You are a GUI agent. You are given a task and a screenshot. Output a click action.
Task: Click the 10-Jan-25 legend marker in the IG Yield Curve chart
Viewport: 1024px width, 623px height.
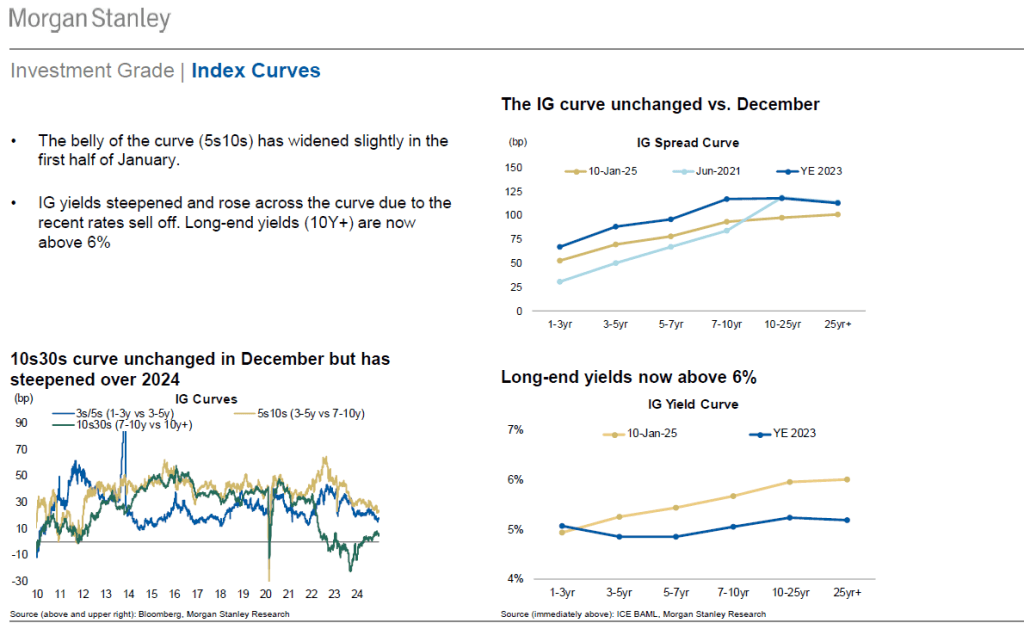point(619,434)
